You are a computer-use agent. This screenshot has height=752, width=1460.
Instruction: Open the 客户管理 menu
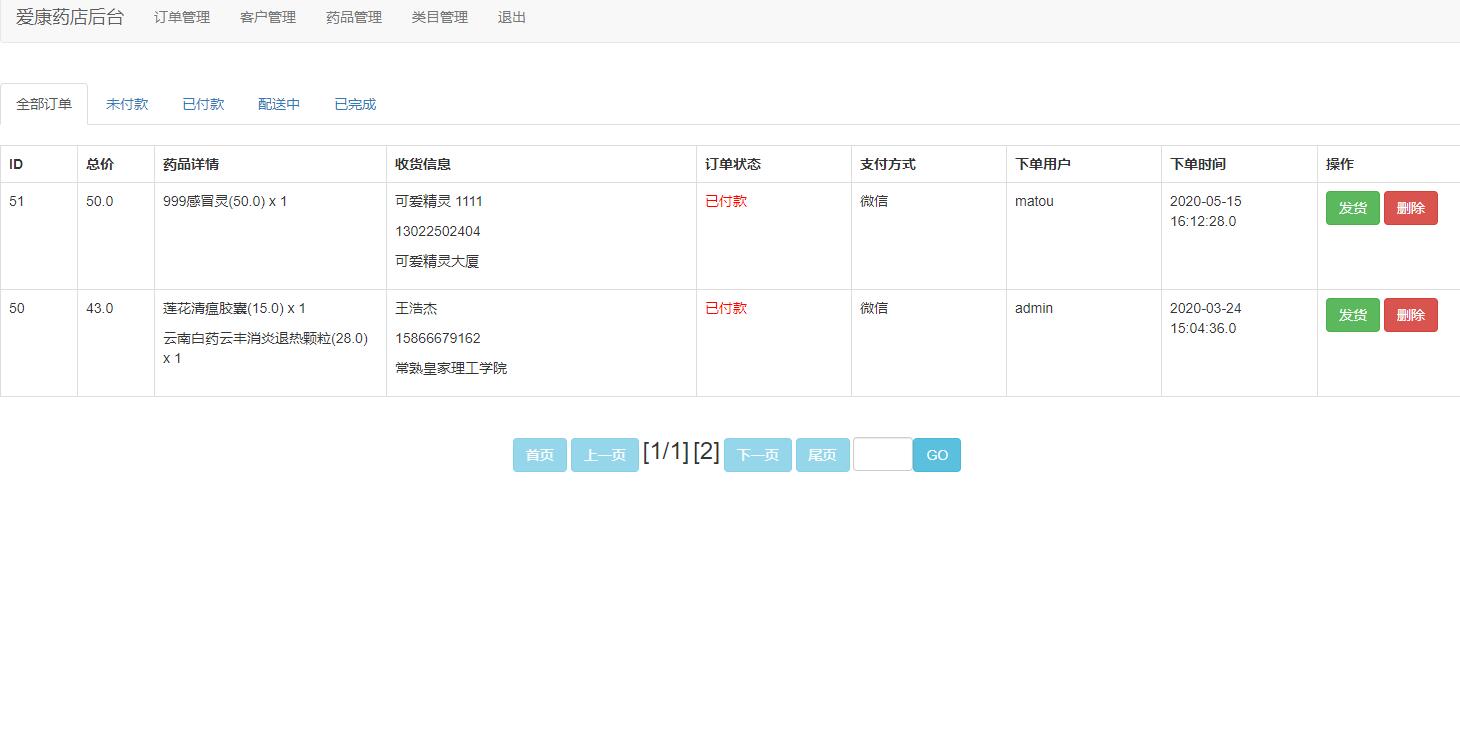point(267,17)
